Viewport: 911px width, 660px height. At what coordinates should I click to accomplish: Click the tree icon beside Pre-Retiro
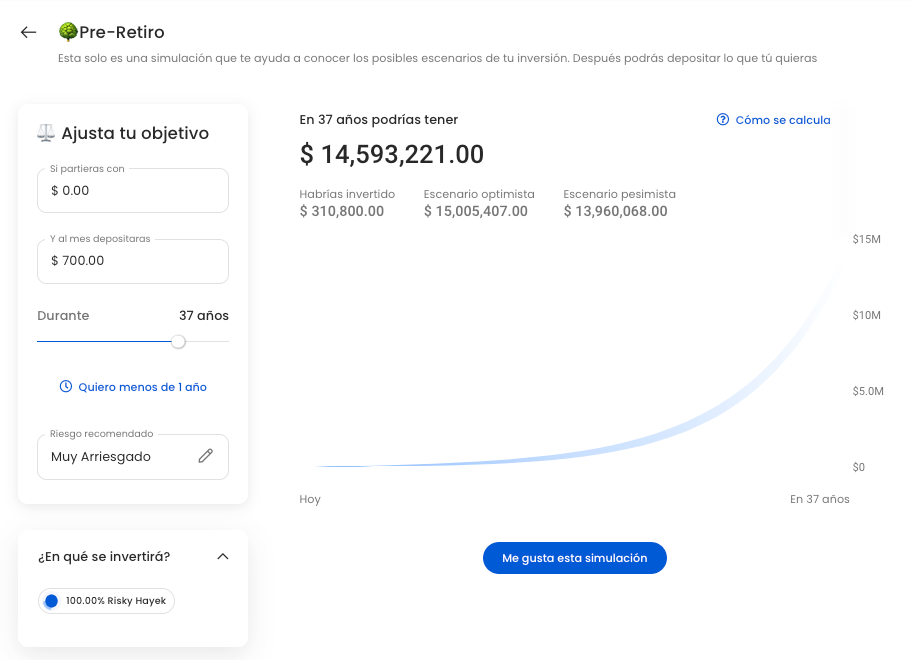click(x=68, y=32)
